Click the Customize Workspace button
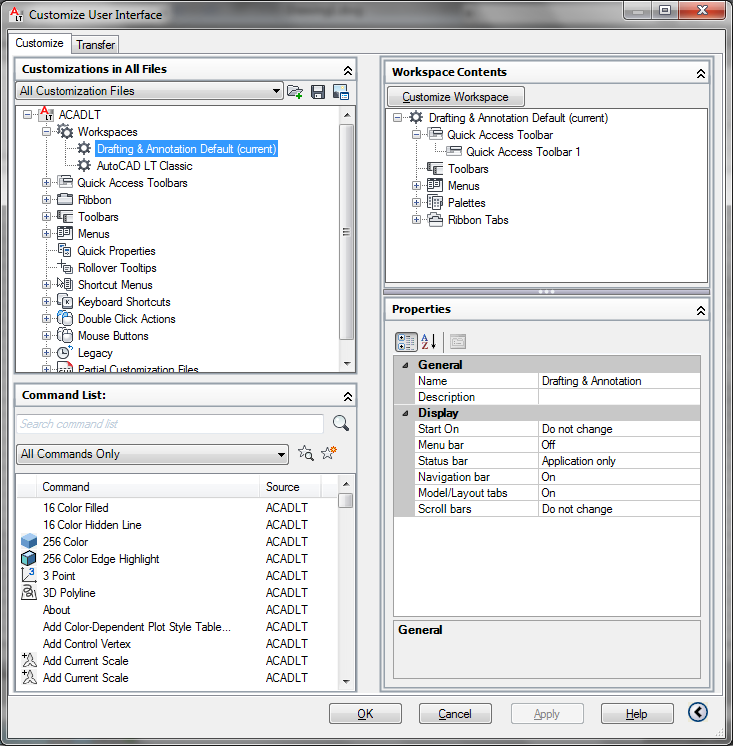The image size is (733, 746). point(456,97)
